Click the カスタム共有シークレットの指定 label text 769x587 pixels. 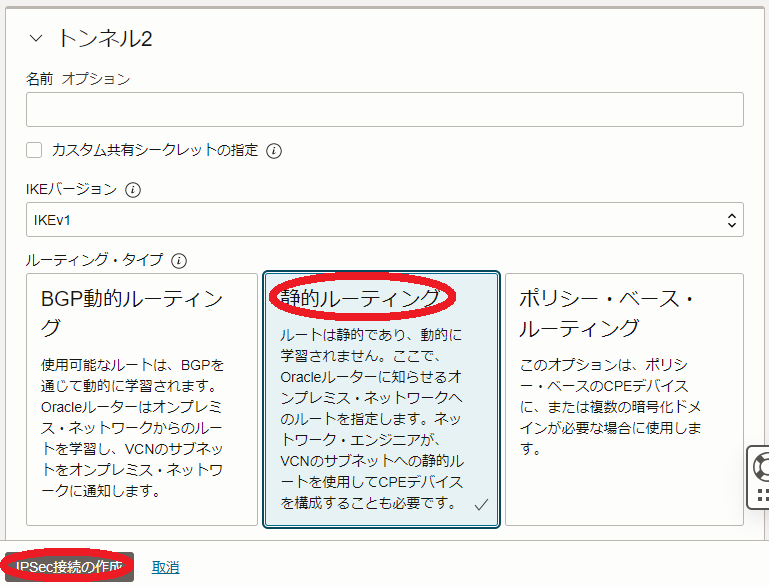pos(155,151)
